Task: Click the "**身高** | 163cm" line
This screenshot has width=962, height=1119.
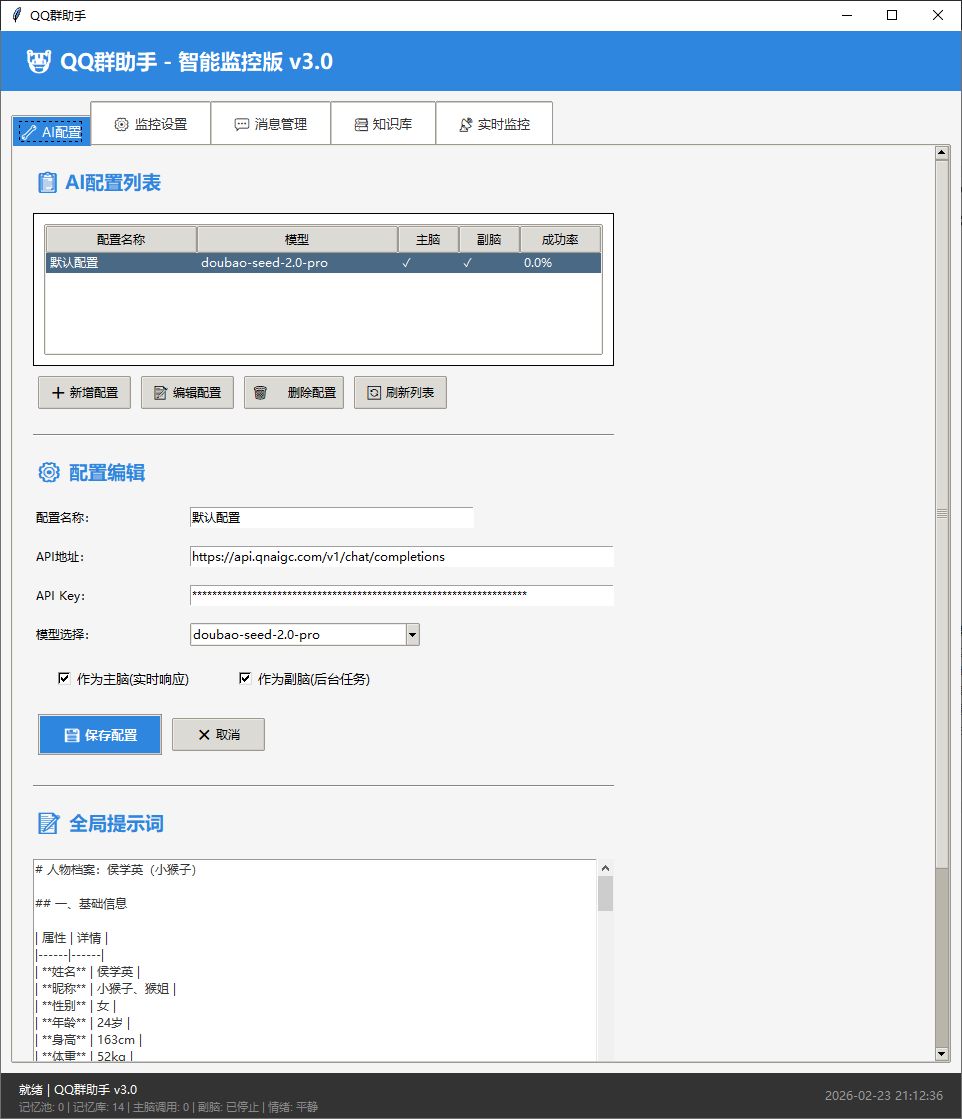Action: pos(88,1040)
